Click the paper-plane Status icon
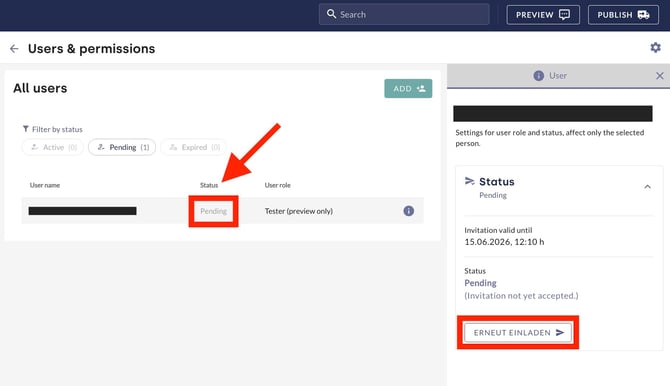 [470, 181]
